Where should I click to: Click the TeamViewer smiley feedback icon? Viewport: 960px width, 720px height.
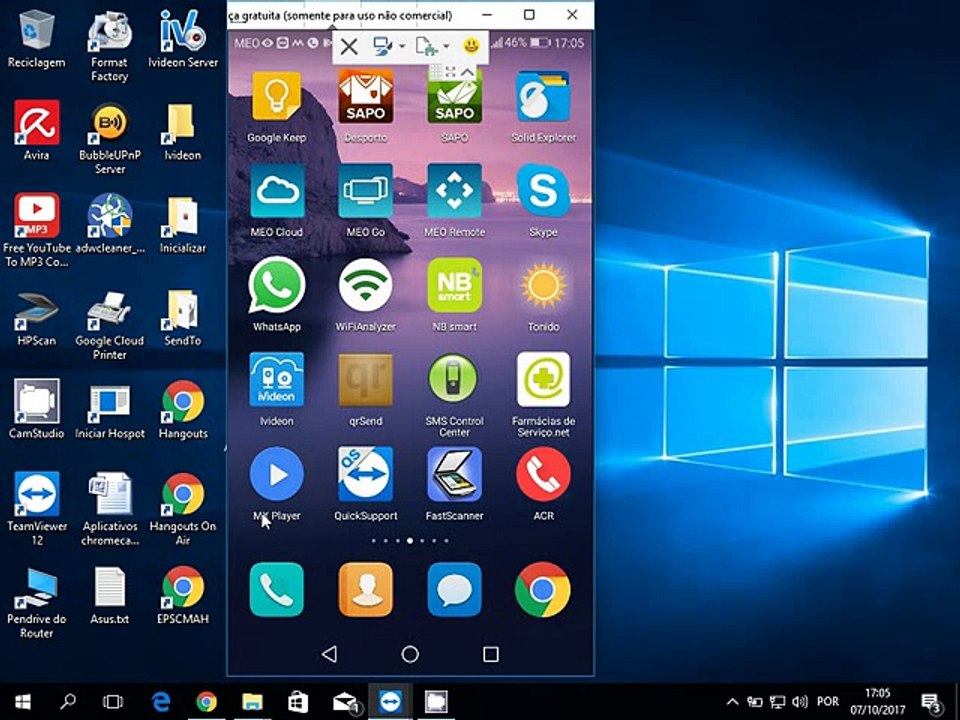471,45
